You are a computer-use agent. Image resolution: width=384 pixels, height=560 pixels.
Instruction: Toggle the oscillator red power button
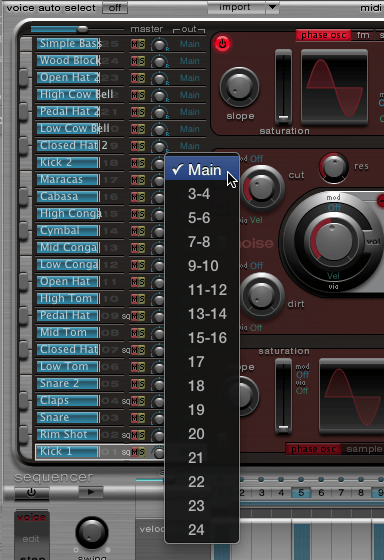(222, 44)
